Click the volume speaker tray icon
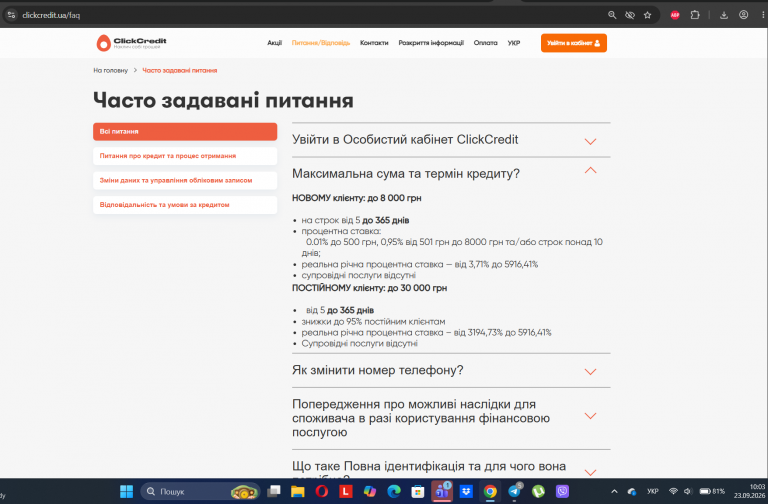Viewport: 768px width, 504px height. tap(688, 491)
